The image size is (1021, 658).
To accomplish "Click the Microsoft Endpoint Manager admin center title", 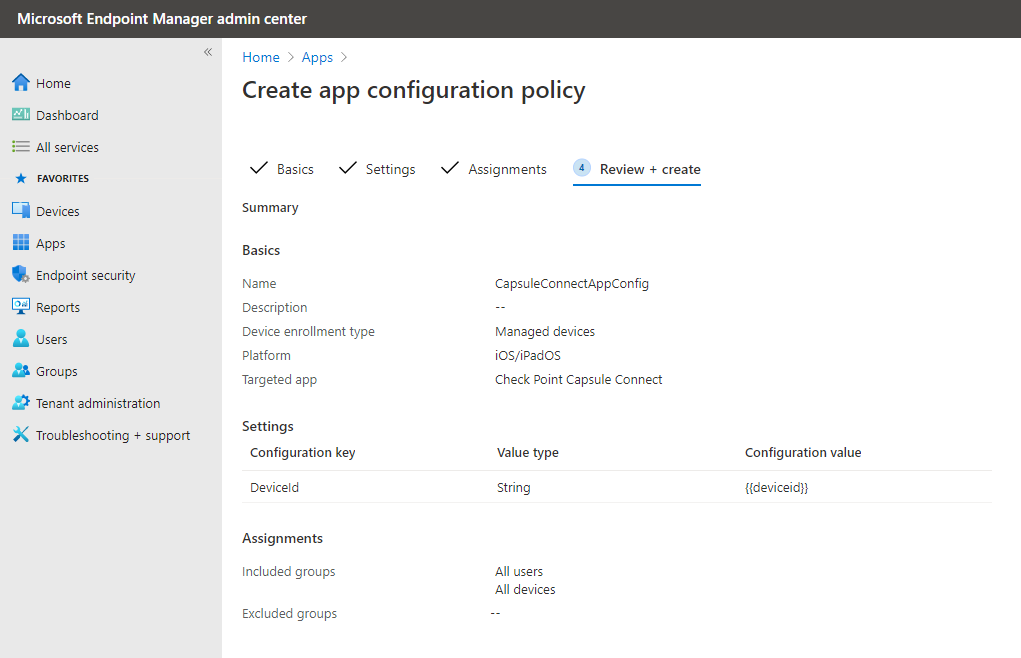I will point(161,19).
